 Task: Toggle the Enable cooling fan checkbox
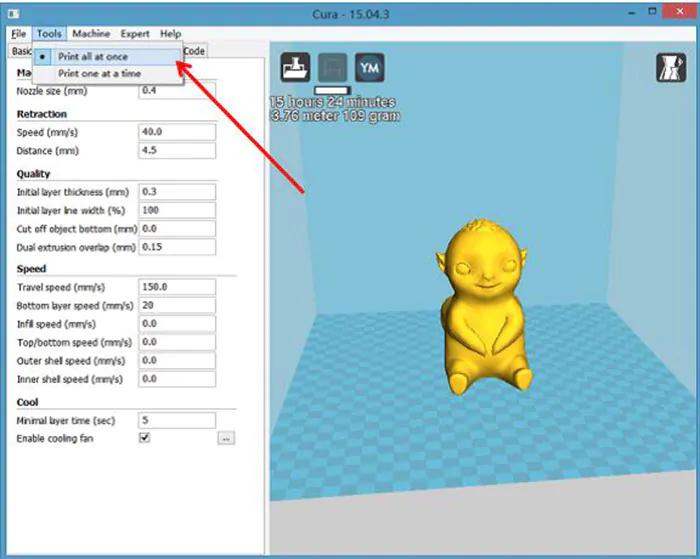(x=145, y=438)
